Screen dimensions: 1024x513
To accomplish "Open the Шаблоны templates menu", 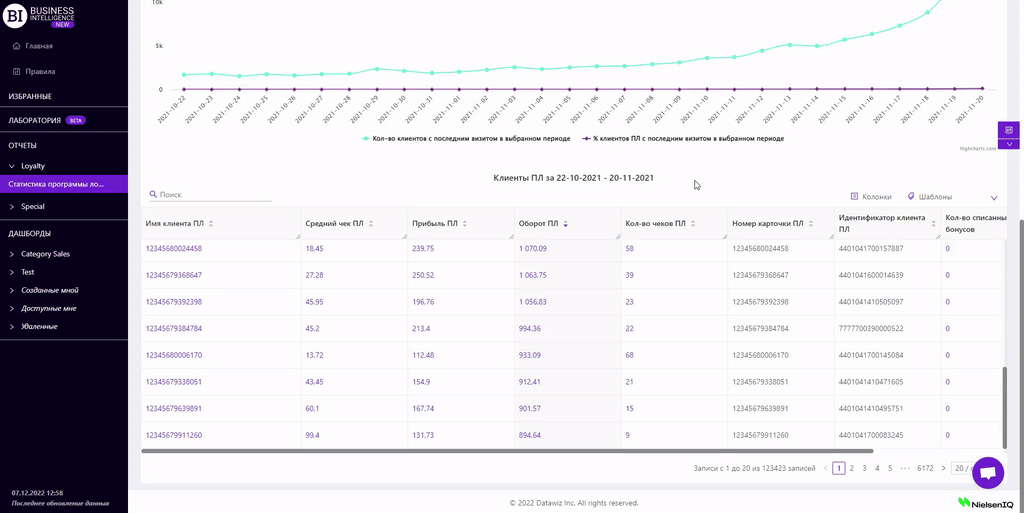I will [929, 197].
